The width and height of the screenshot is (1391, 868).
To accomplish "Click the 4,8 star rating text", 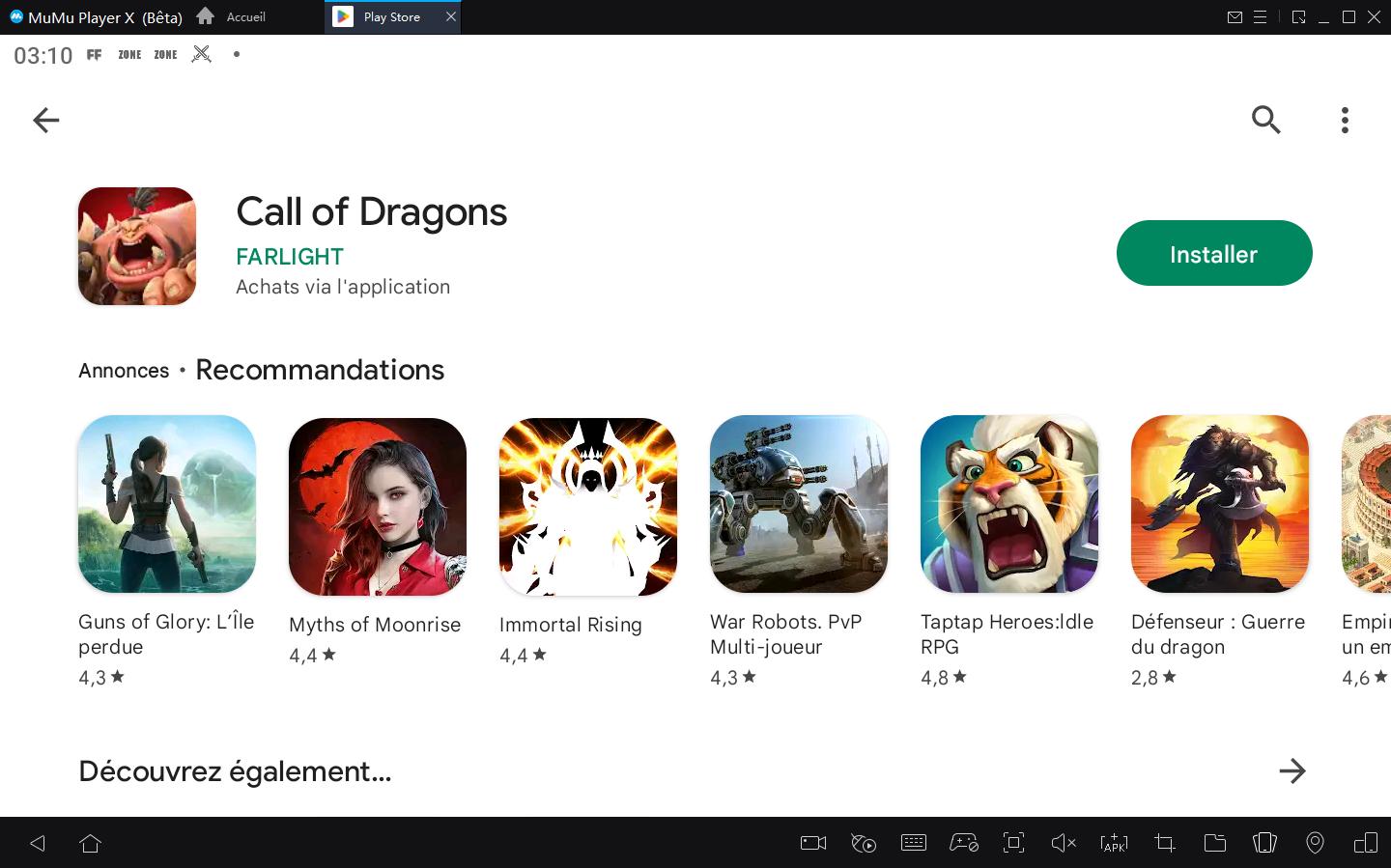I will 944,678.
